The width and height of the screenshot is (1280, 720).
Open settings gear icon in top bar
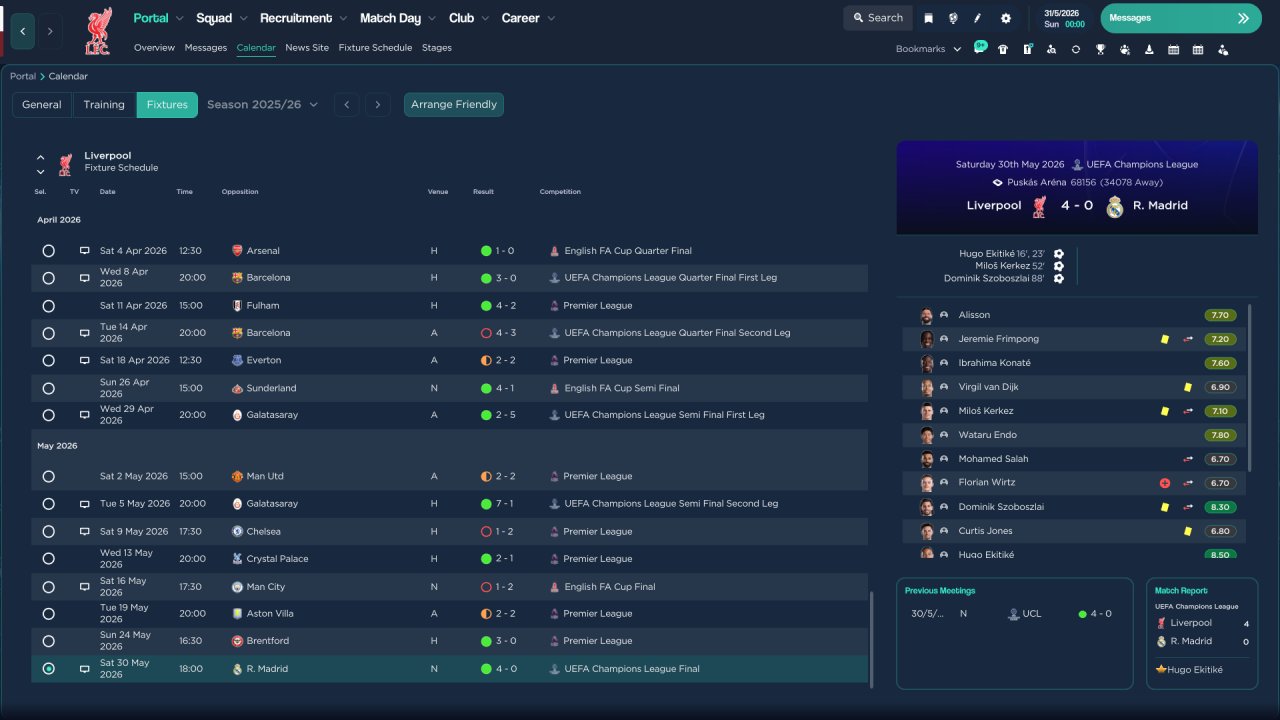click(x=1006, y=18)
